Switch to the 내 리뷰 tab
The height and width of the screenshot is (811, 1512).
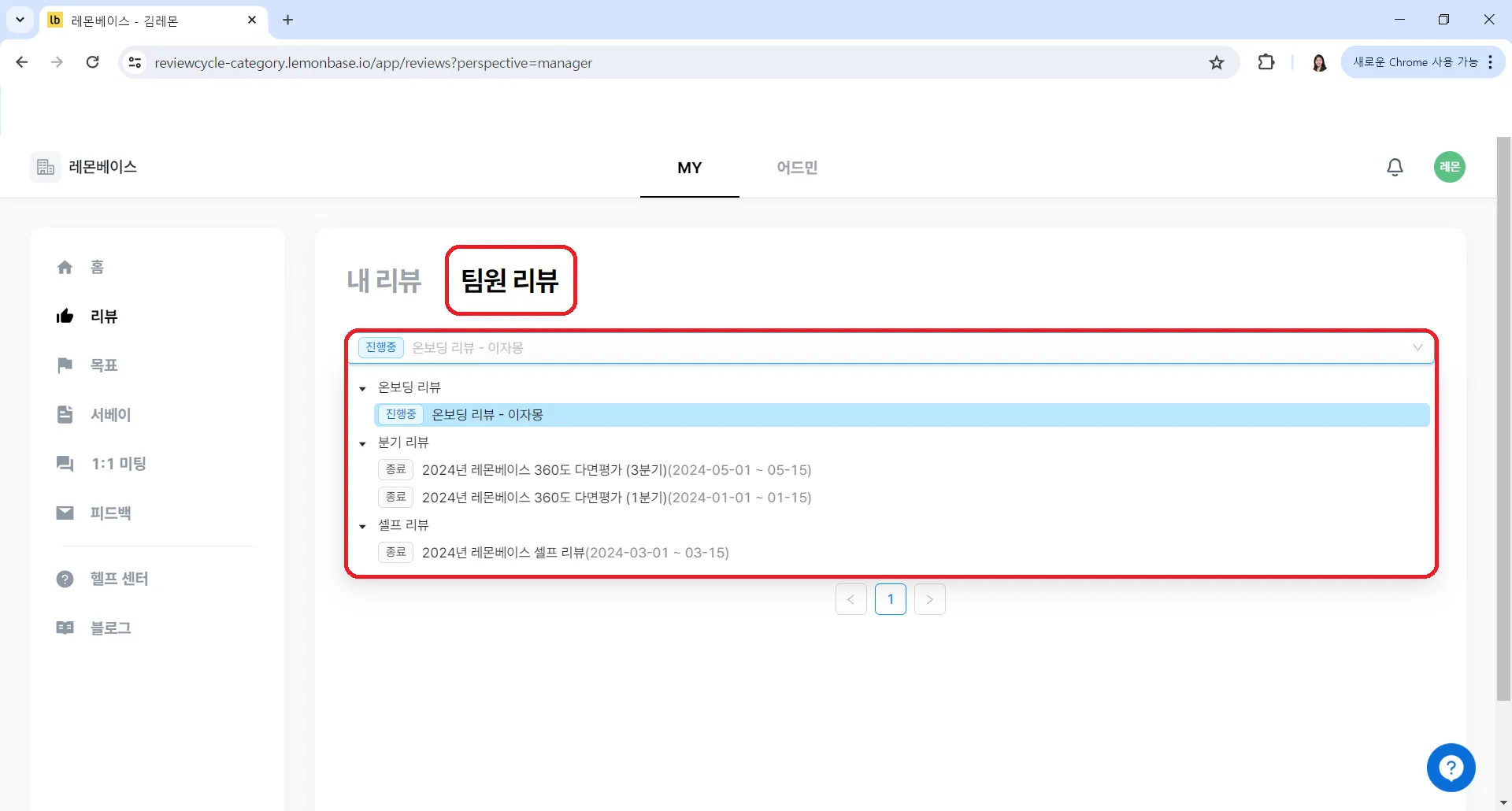click(384, 281)
